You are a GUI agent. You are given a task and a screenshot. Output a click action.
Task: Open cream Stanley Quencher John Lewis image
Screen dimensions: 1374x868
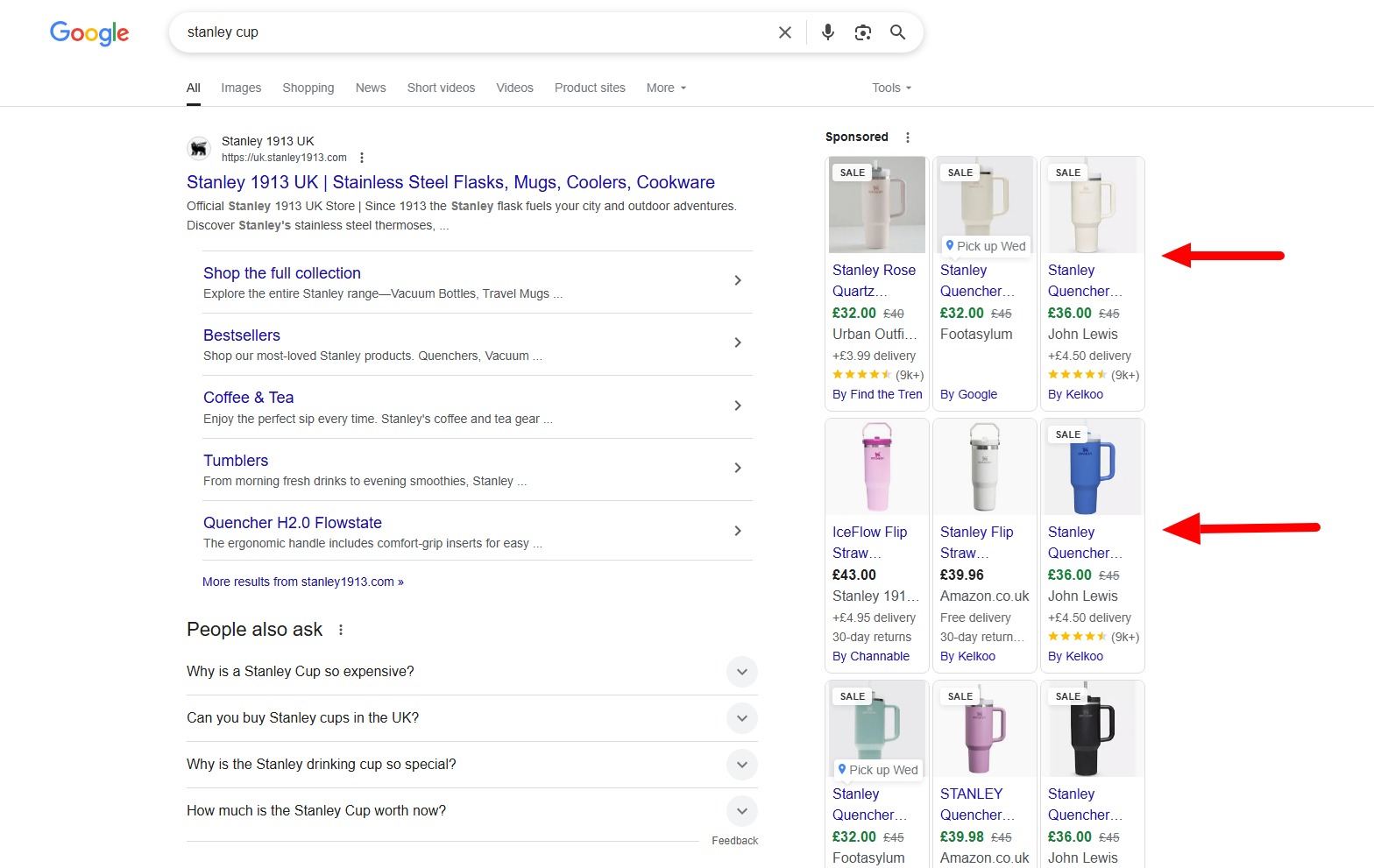(1093, 205)
